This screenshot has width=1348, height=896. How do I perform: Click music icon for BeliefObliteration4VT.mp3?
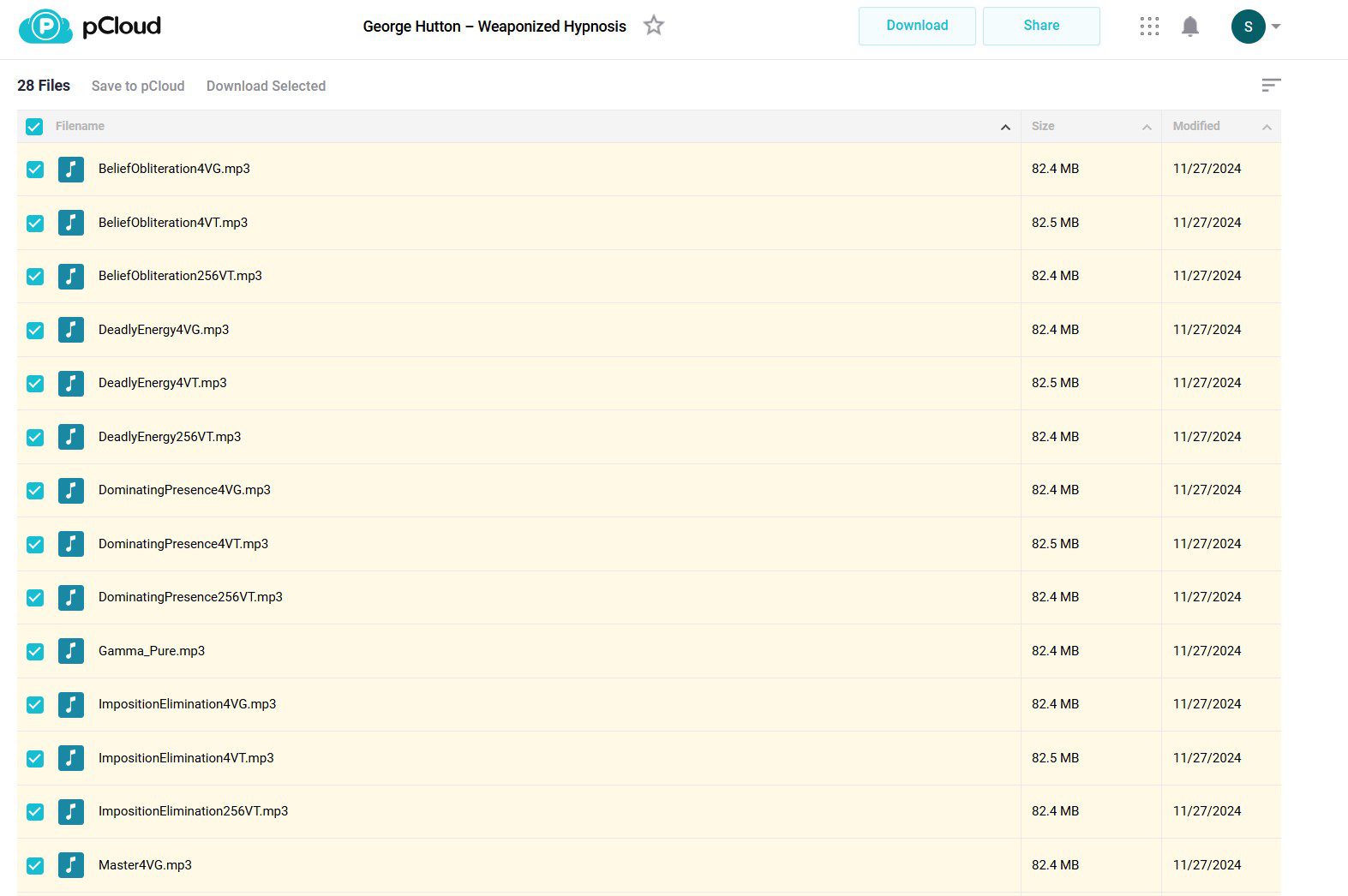pos(71,223)
